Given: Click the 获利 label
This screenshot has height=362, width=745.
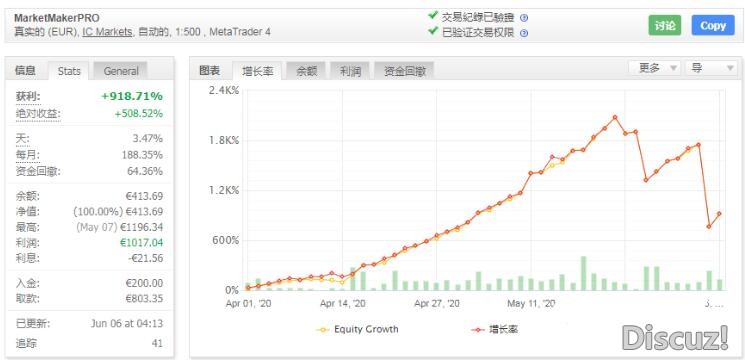Looking at the screenshot, I should 28,96.
